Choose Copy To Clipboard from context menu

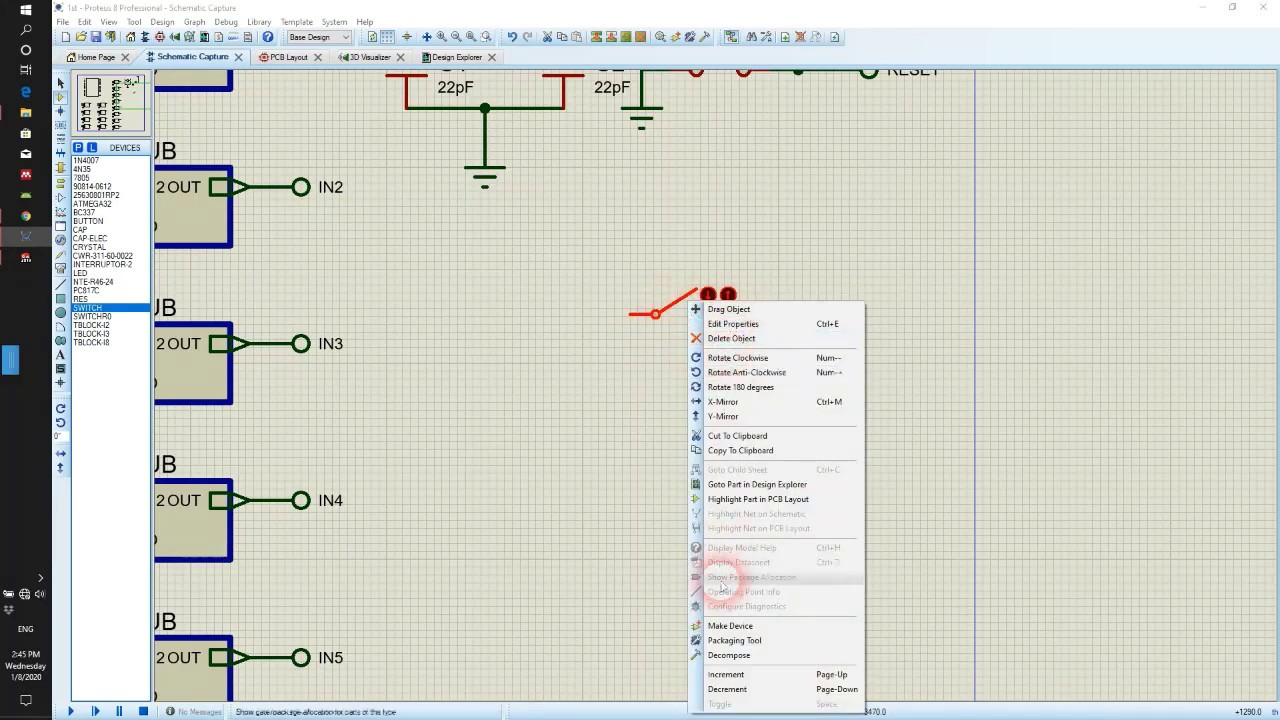(x=740, y=450)
